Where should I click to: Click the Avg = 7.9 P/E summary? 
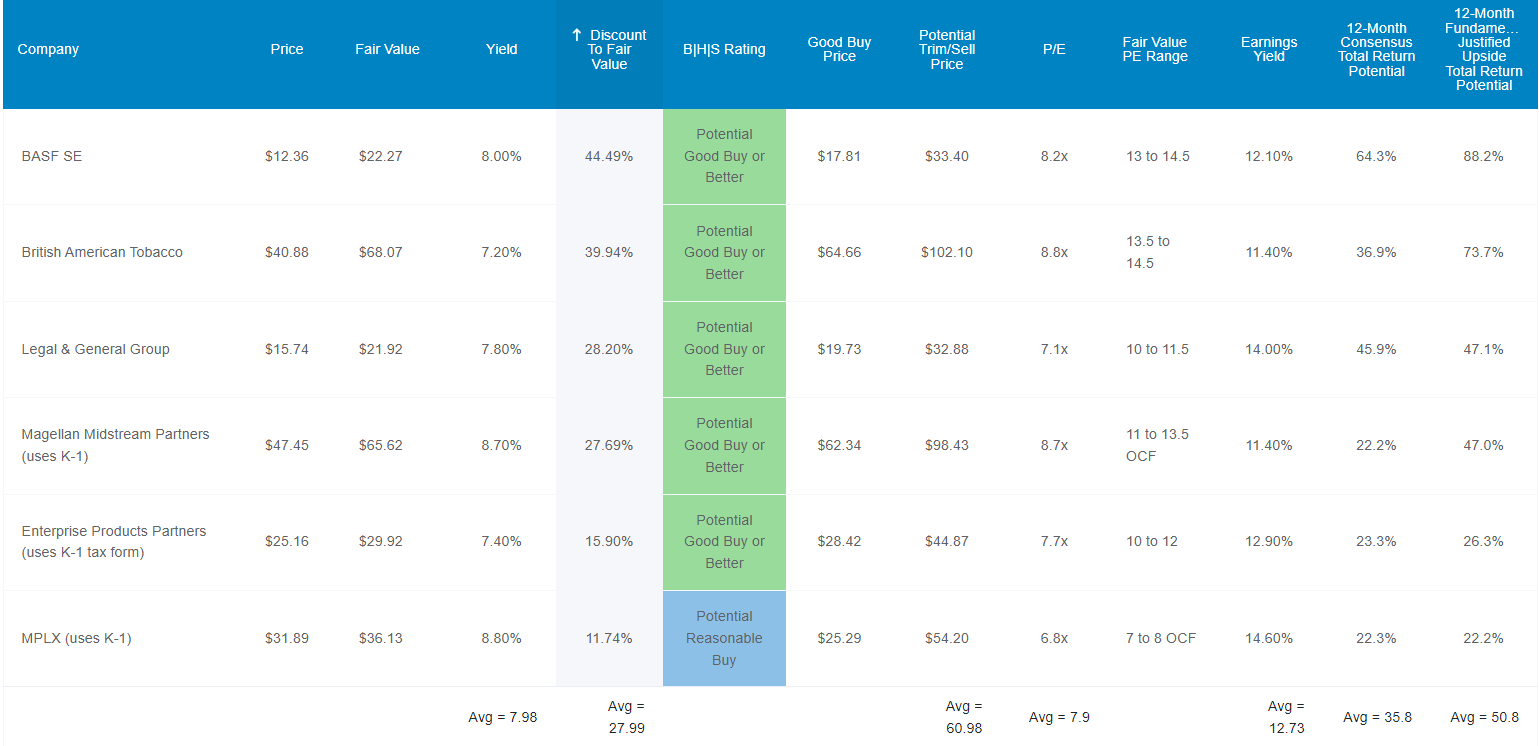(1059, 717)
